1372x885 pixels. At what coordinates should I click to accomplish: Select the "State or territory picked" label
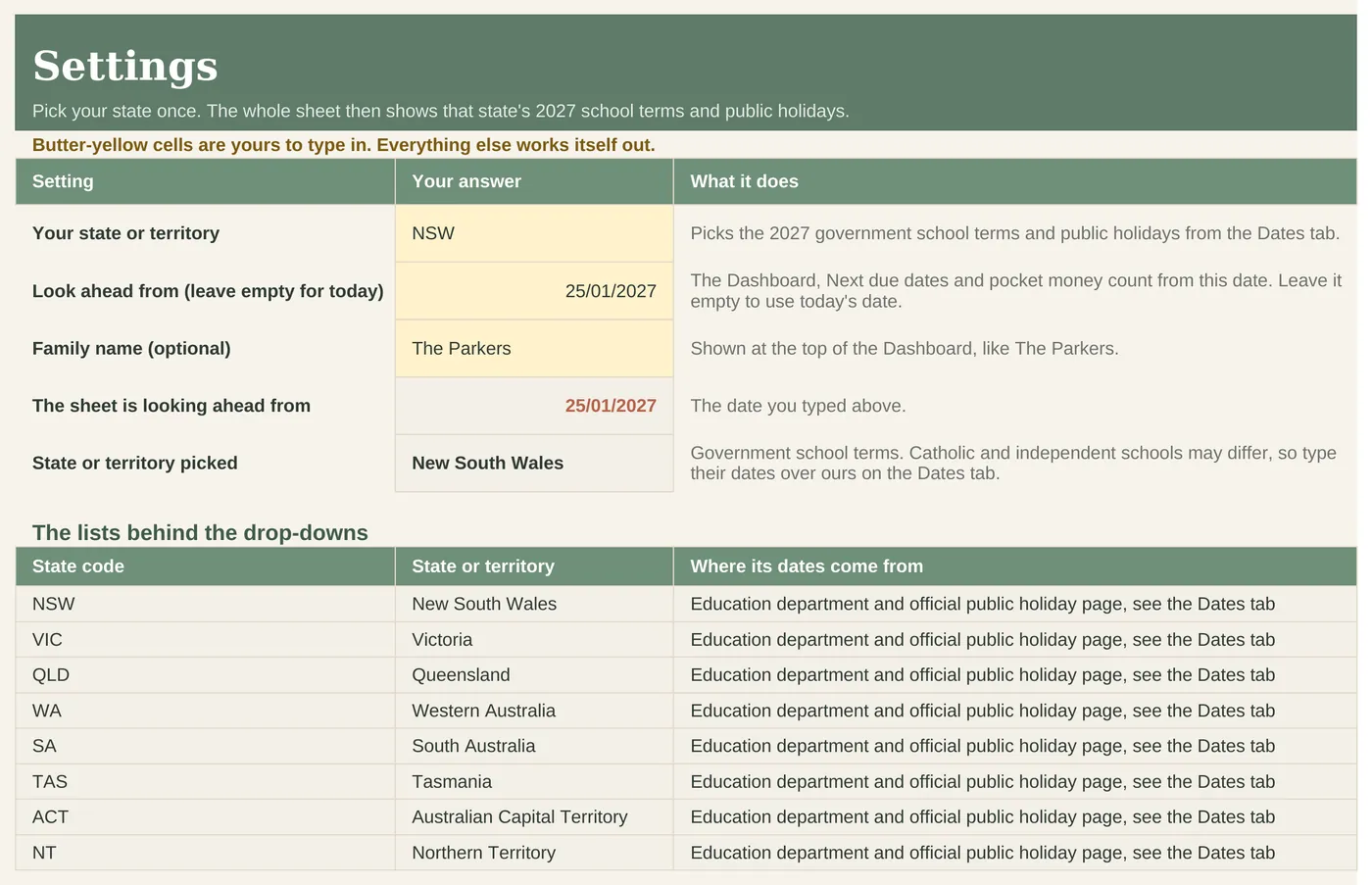[135, 463]
